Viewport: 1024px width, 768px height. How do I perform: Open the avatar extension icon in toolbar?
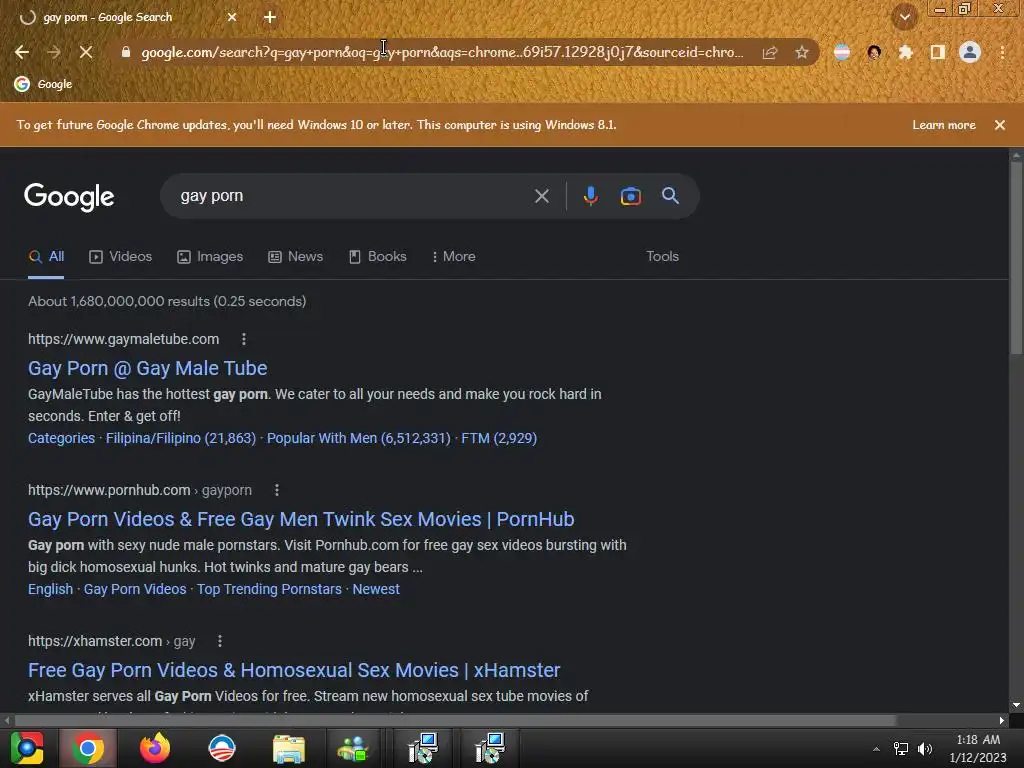tap(874, 52)
